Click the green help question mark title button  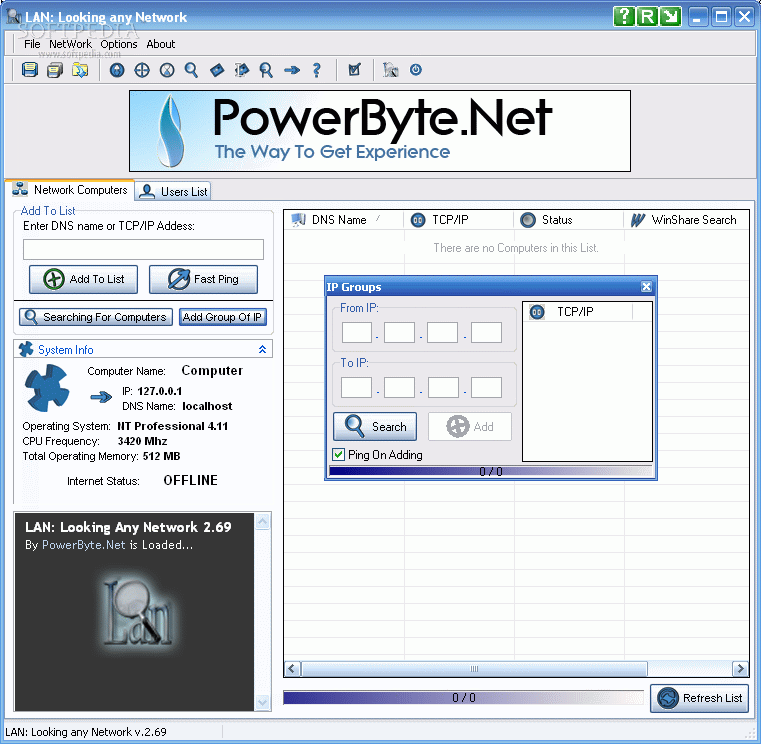[624, 17]
